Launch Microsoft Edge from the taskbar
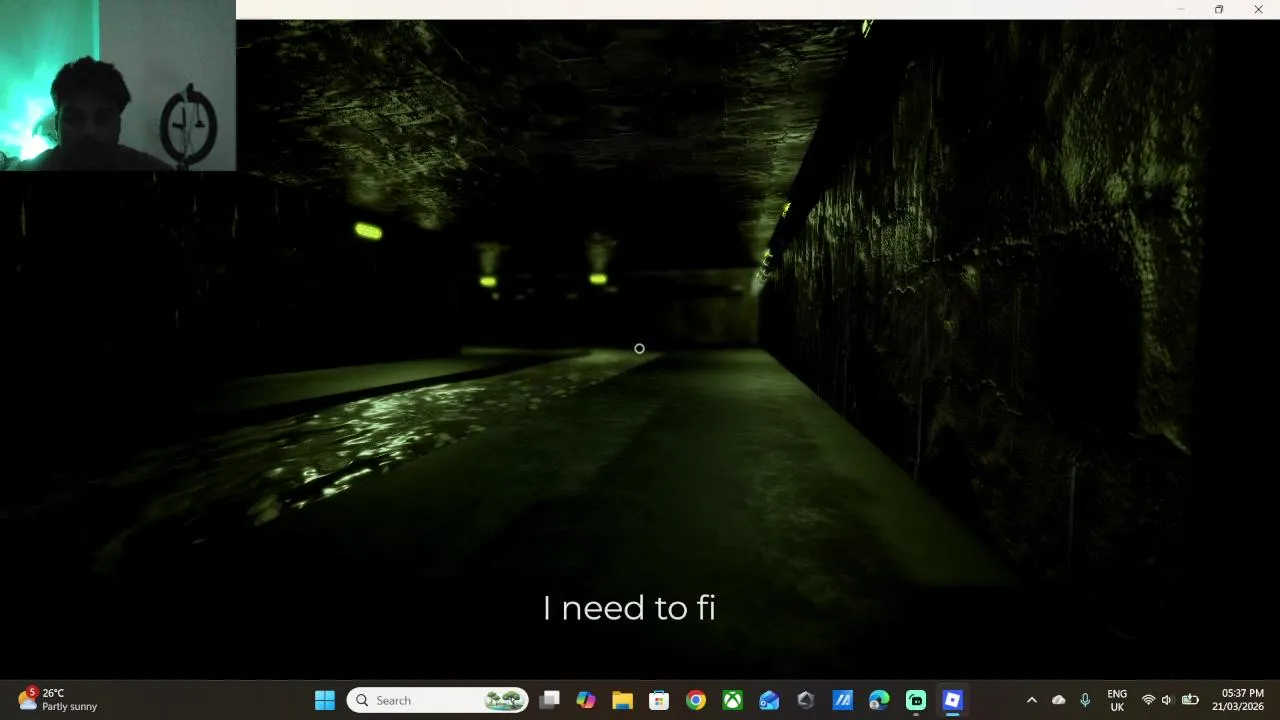Image resolution: width=1280 pixels, height=720 pixels. [879, 700]
